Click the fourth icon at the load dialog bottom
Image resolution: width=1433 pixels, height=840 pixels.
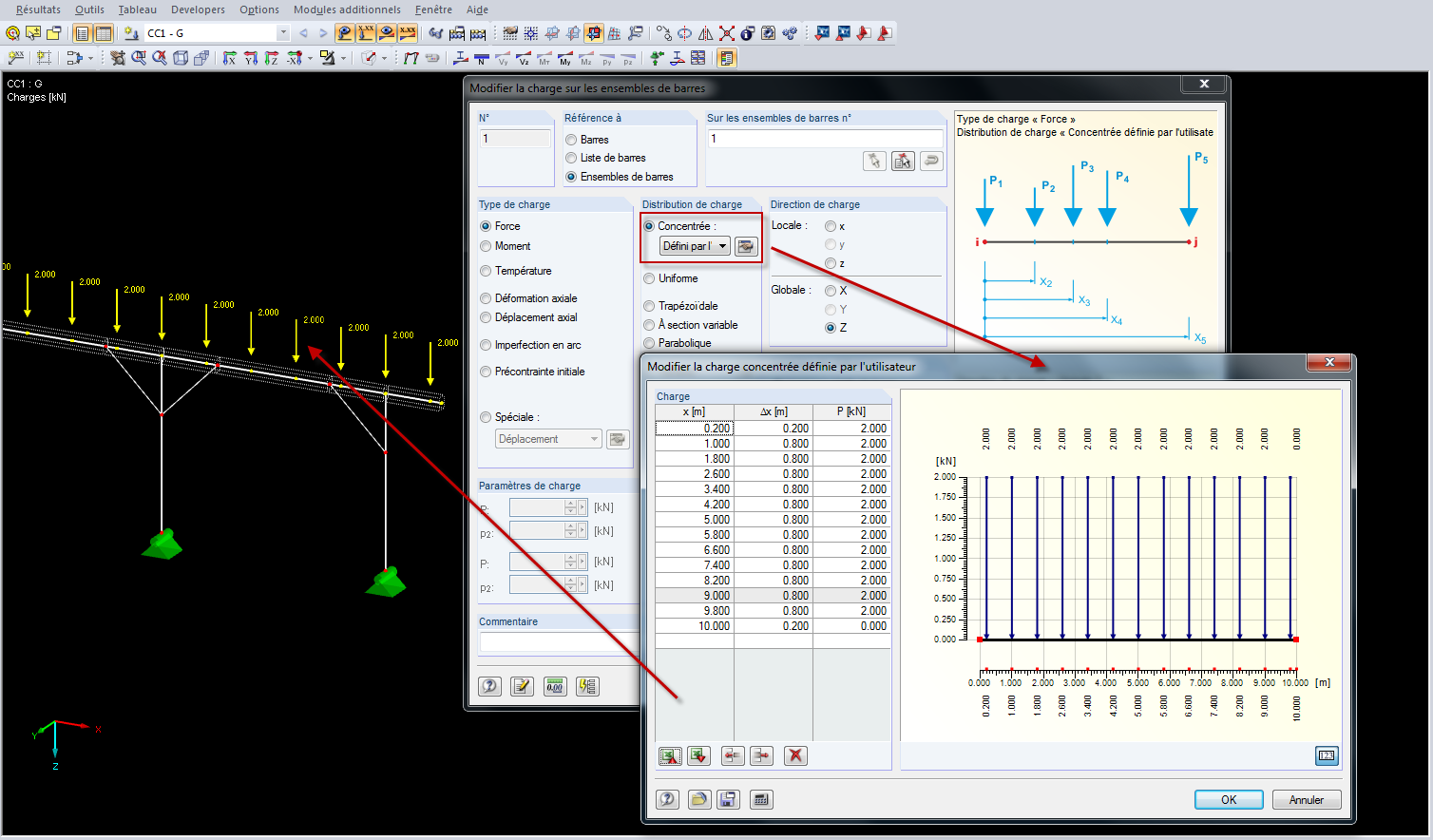click(x=587, y=686)
